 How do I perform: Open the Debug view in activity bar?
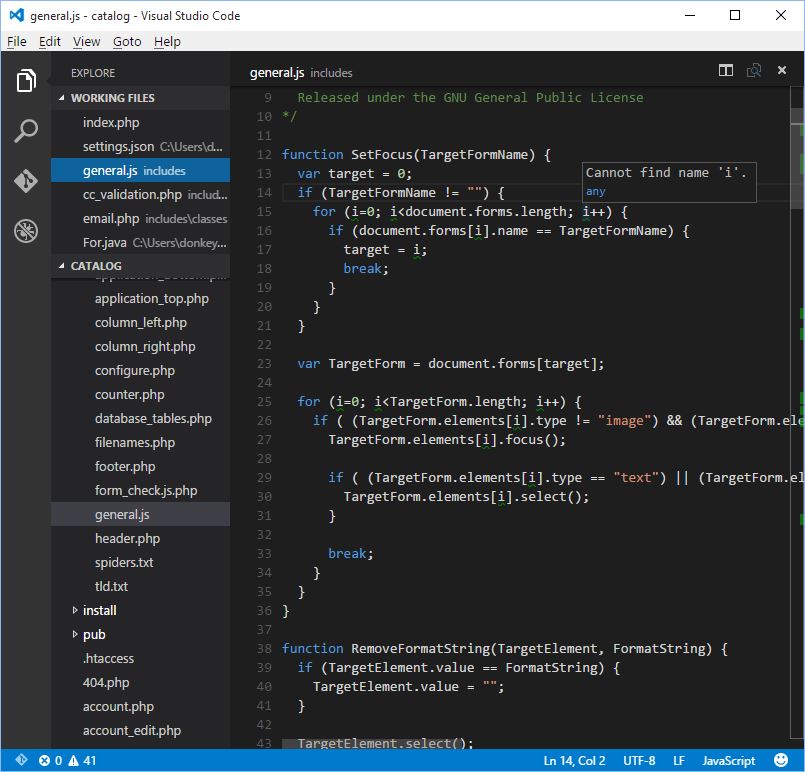[26, 231]
